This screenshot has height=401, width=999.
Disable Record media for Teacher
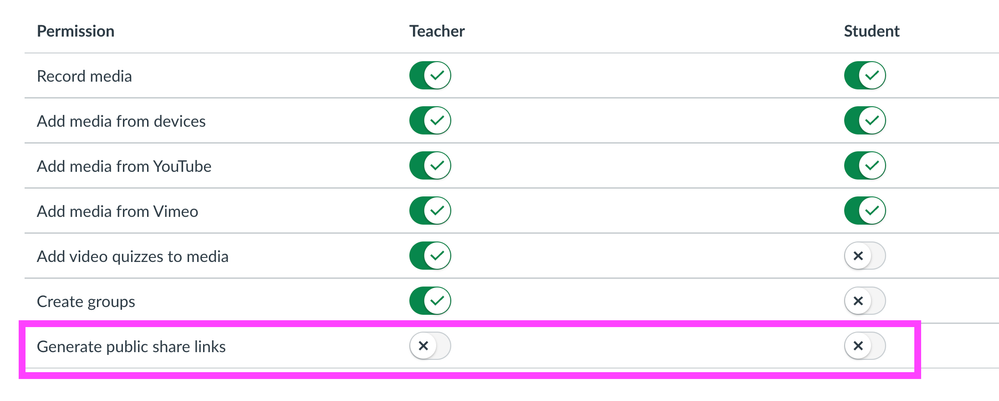430,76
